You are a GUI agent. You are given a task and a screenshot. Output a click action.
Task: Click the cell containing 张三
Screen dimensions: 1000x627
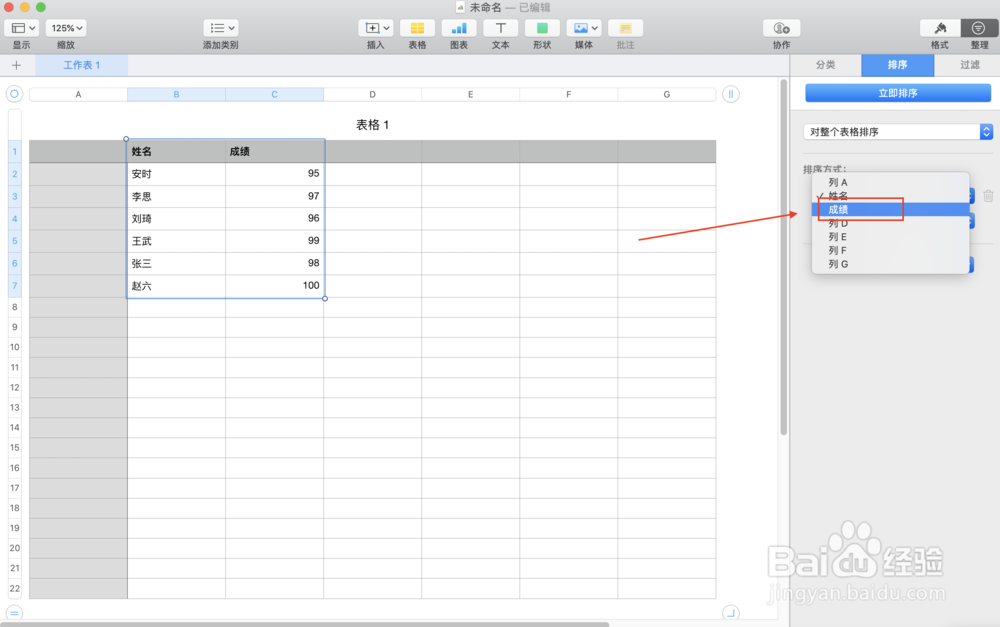pos(177,263)
